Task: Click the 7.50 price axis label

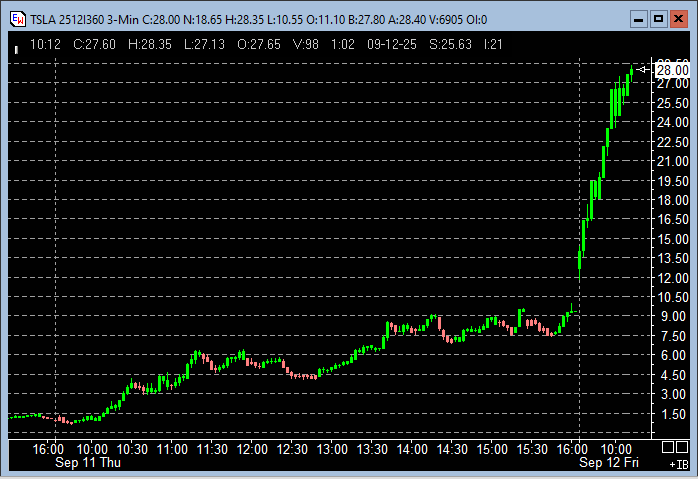Action: [x=673, y=336]
